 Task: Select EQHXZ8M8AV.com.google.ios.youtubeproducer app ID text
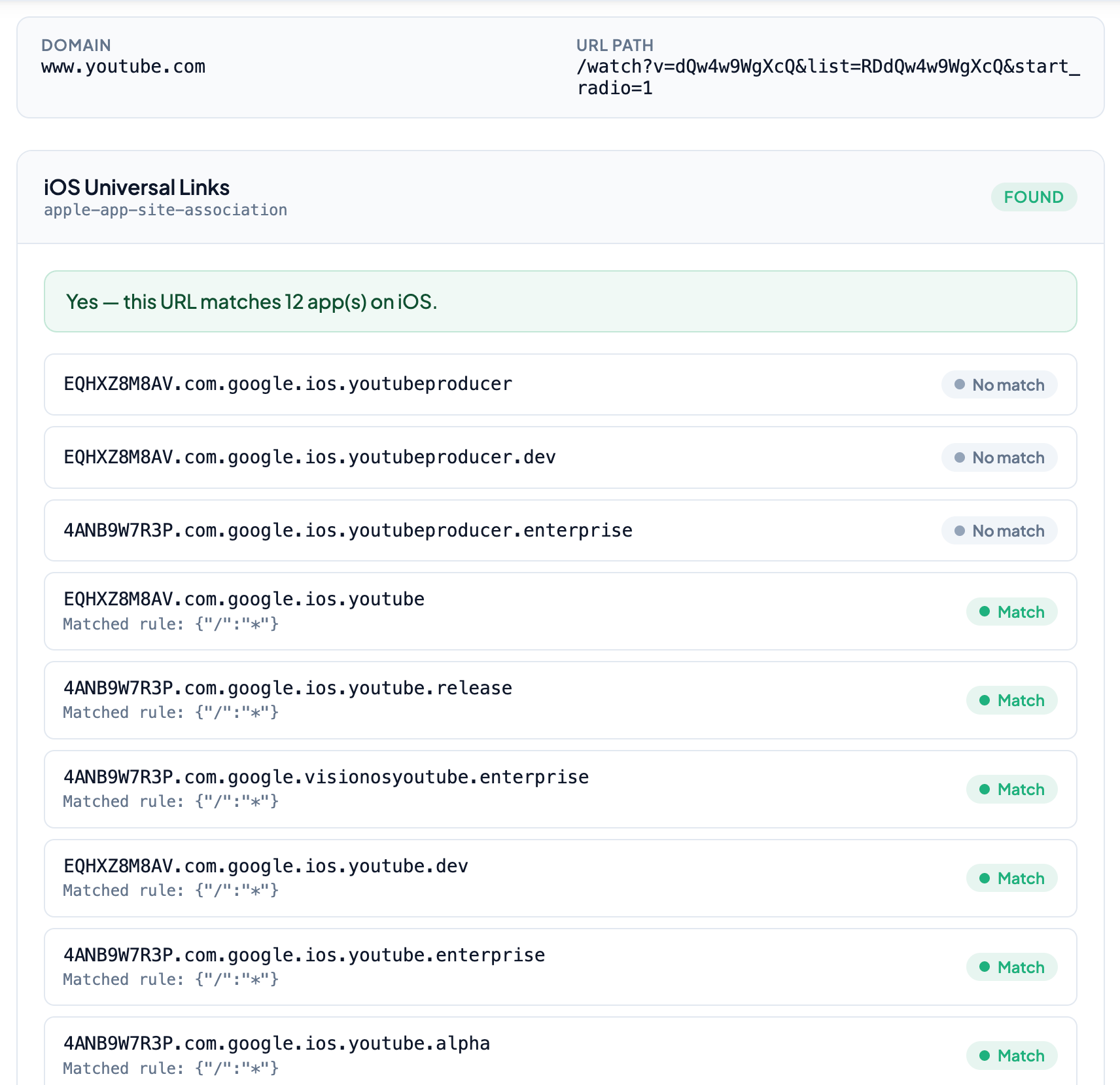point(288,384)
